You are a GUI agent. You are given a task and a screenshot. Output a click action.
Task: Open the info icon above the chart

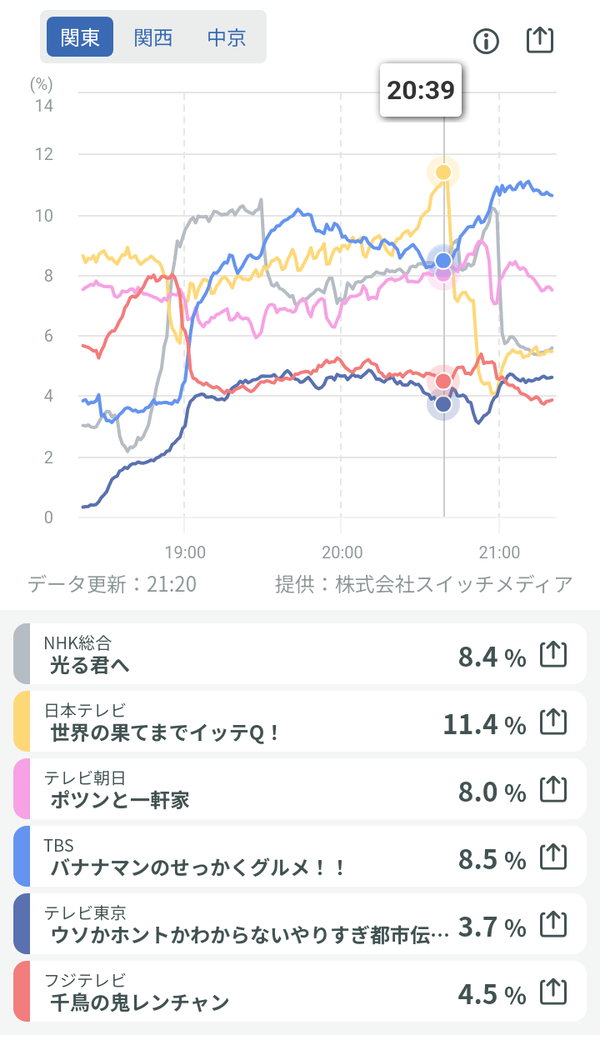tap(486, 41)
